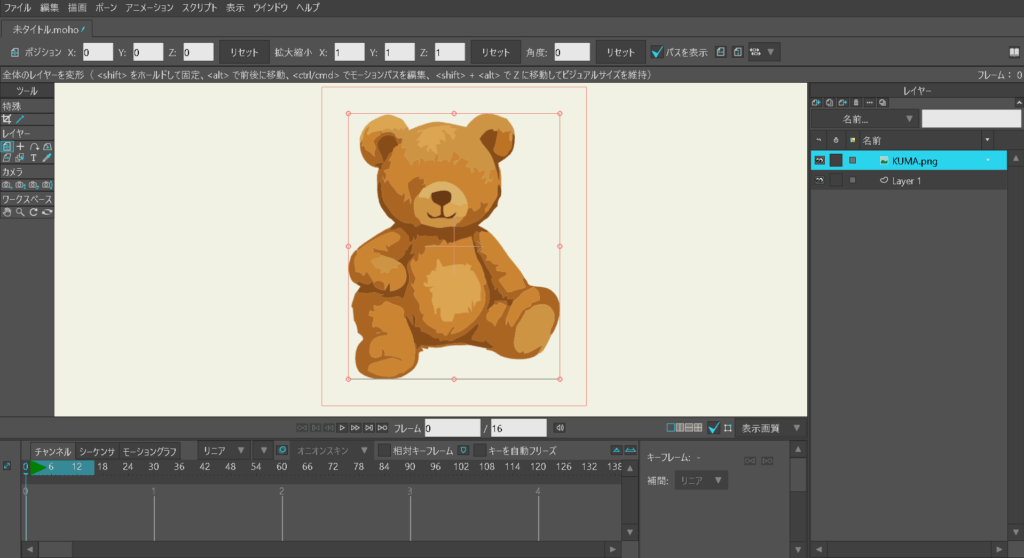Enable the 相対キーフレーム checkbox
The image size is (1024, 558).
click(x=385, y=451)
